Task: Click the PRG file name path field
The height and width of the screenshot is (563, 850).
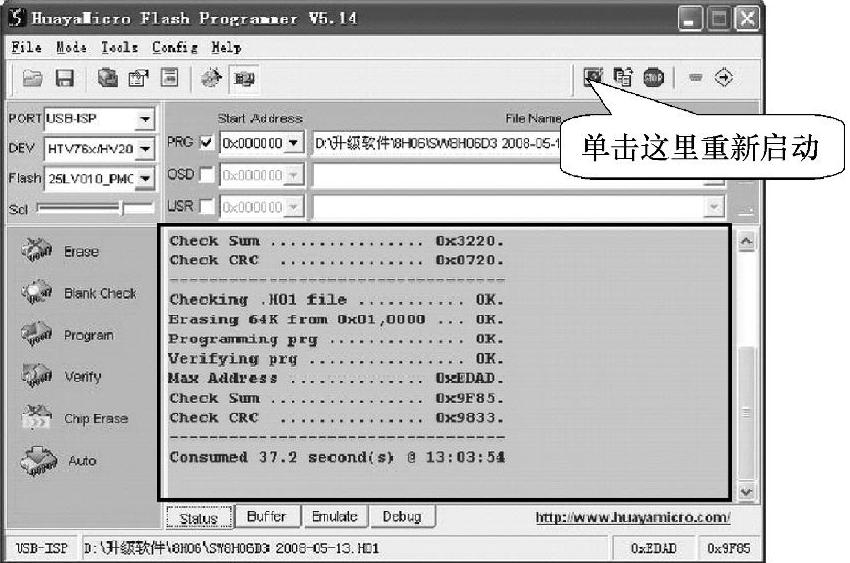Action: (x=436, y=143)
